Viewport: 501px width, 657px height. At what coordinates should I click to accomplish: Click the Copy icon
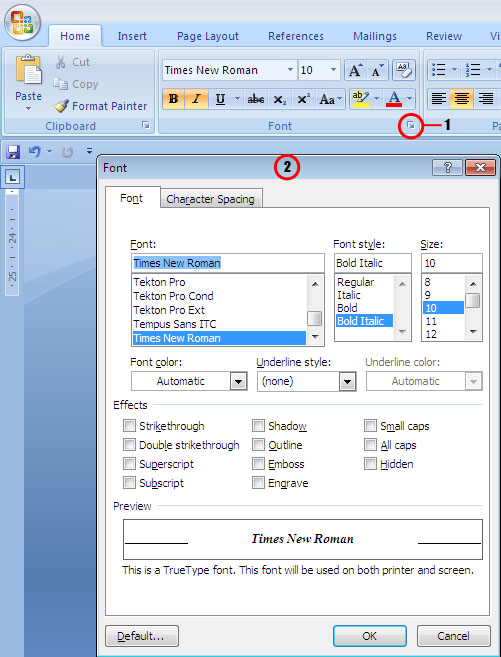click(60, 84)
